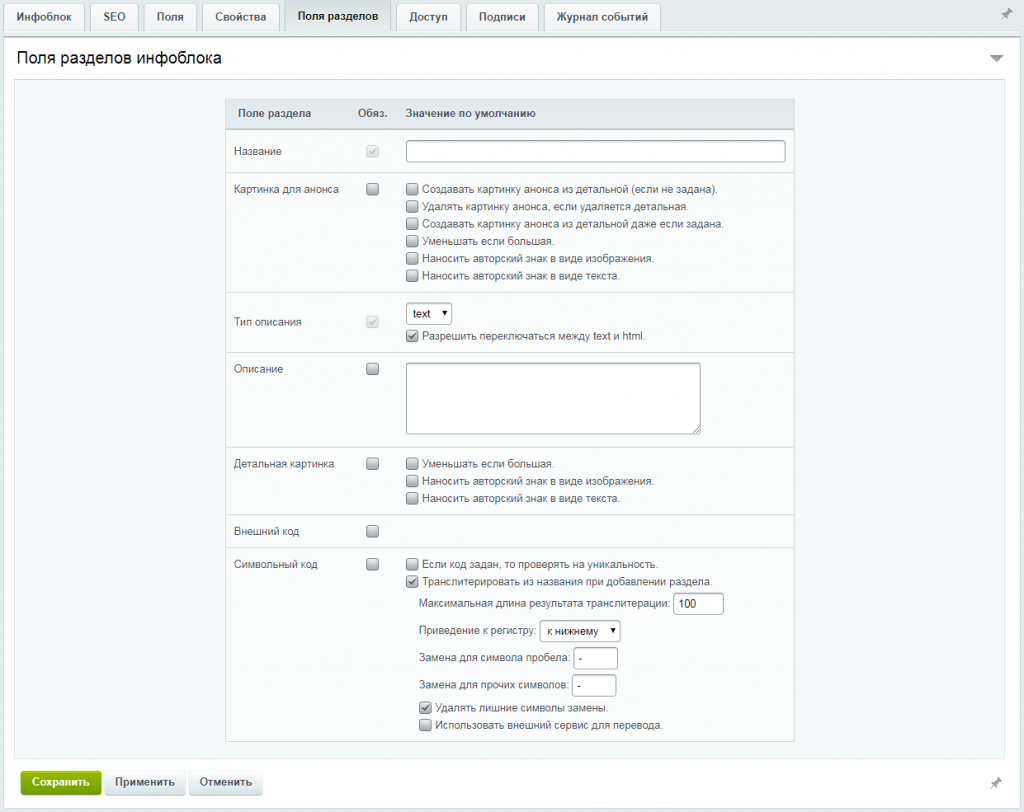This screenshot has width=1024, height=812.
Task: Click the Описание default value textarea
Action: (553, 398)
